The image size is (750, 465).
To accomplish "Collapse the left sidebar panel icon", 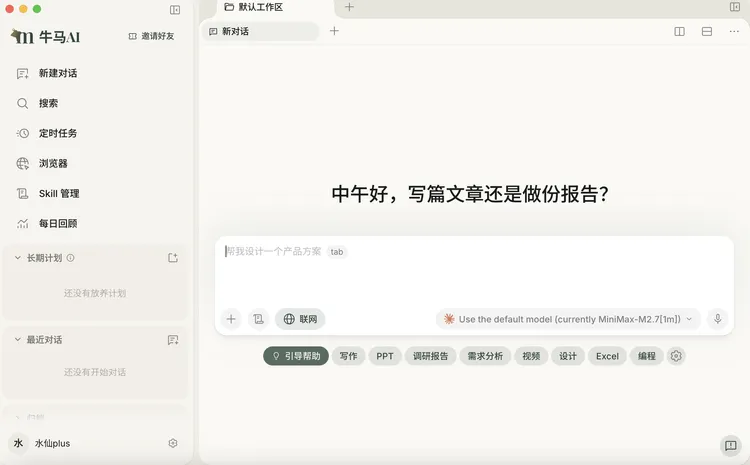I will pos(175,10).
